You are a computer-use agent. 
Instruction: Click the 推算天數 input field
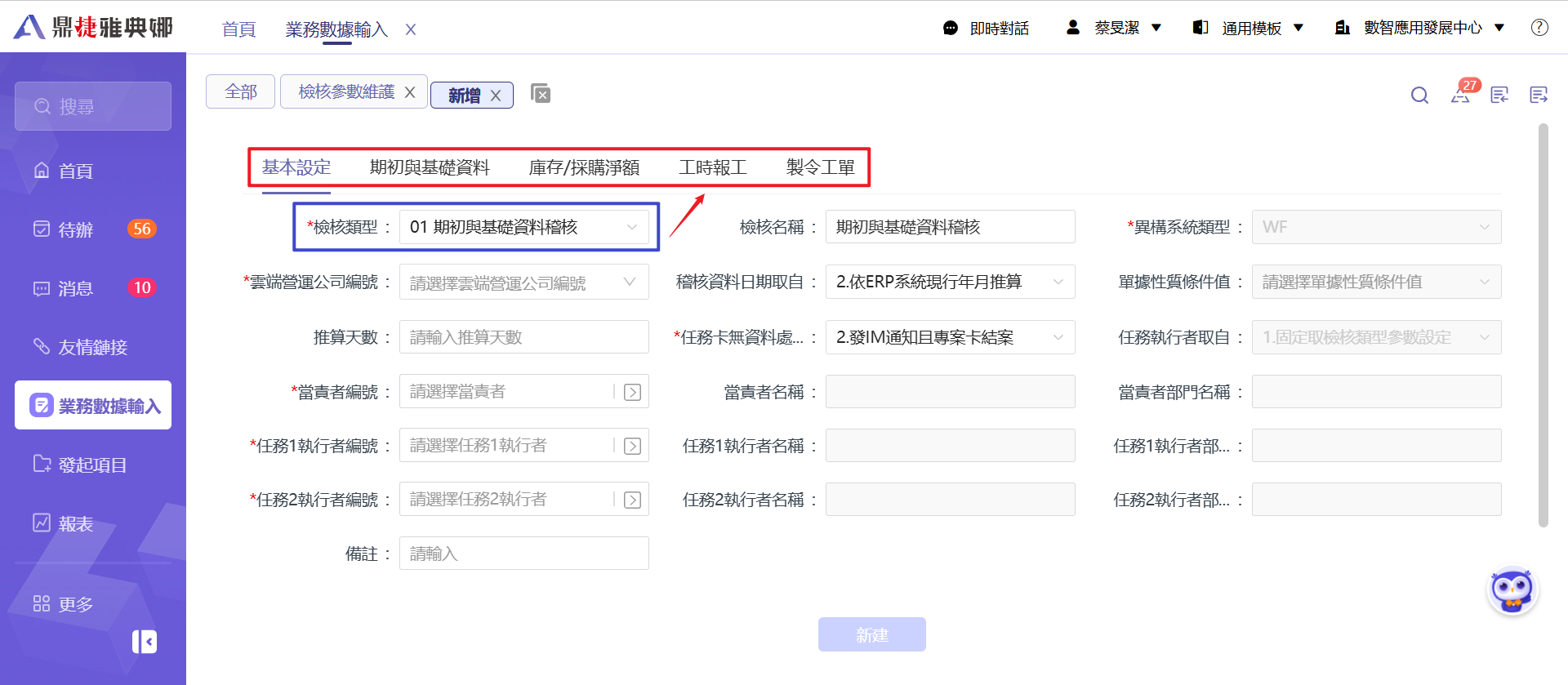point(524,337)
